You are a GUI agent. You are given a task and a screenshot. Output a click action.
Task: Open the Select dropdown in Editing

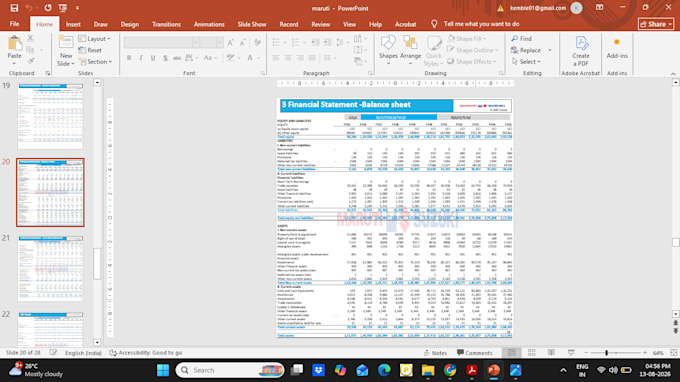coord(526,62)
